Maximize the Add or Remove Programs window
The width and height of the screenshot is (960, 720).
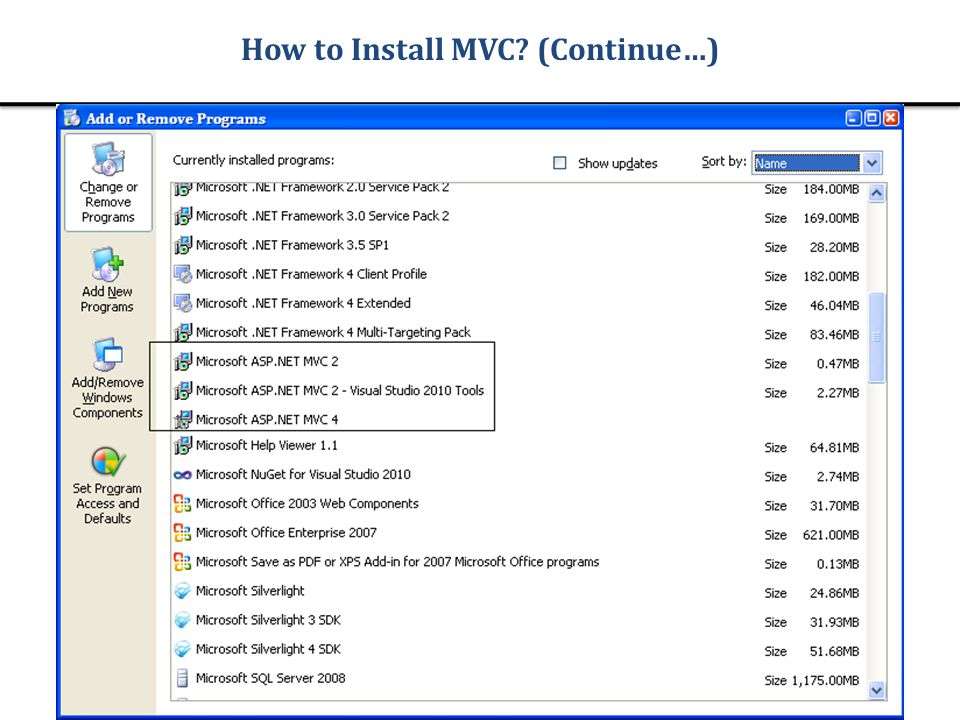coord(872,118)
